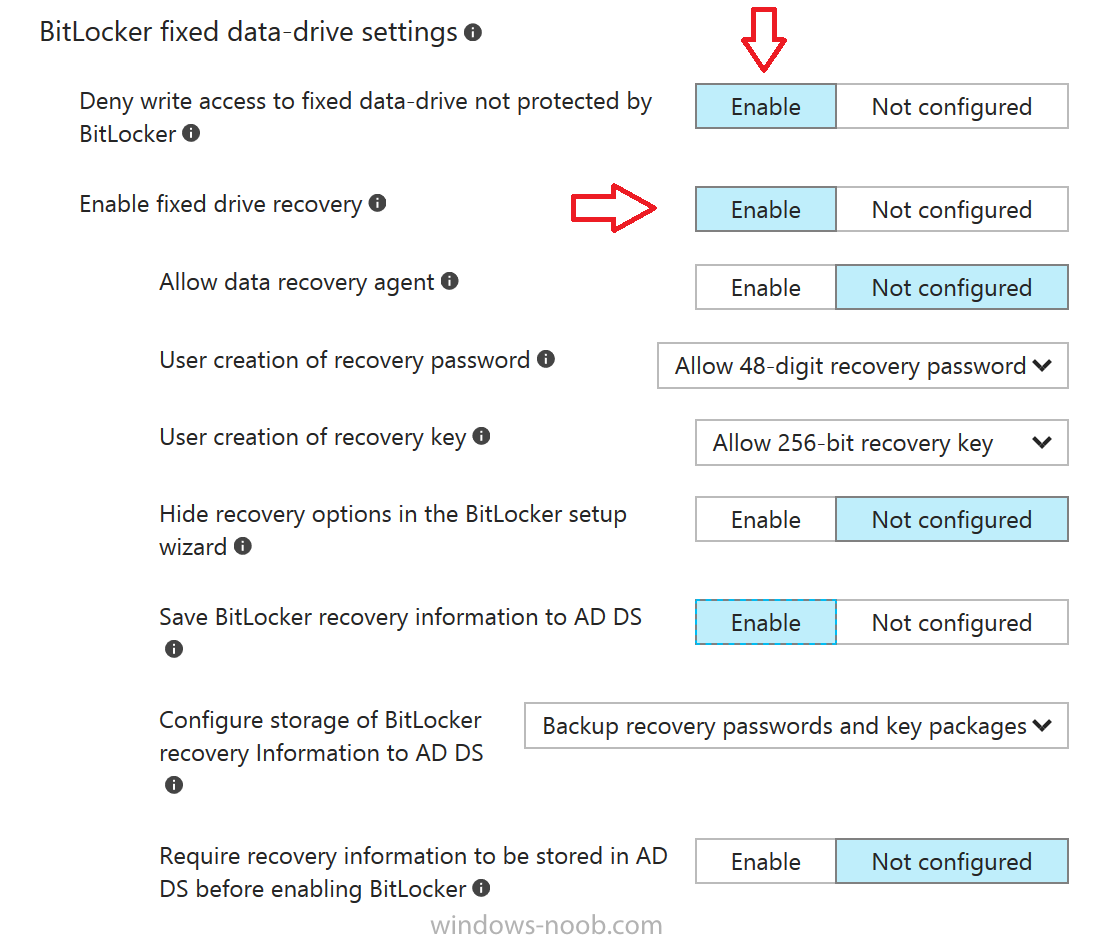Open info icon for Enable fixed drive recovery
The height and width of the screenshot is (940, 1093).
[377, 203]
